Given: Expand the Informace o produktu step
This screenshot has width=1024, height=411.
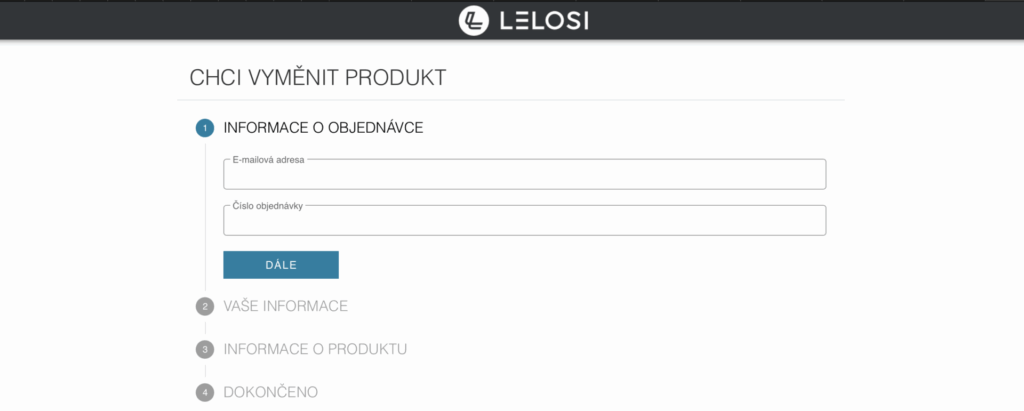Looking at the screenshot, I should click(x=315, y=350).
